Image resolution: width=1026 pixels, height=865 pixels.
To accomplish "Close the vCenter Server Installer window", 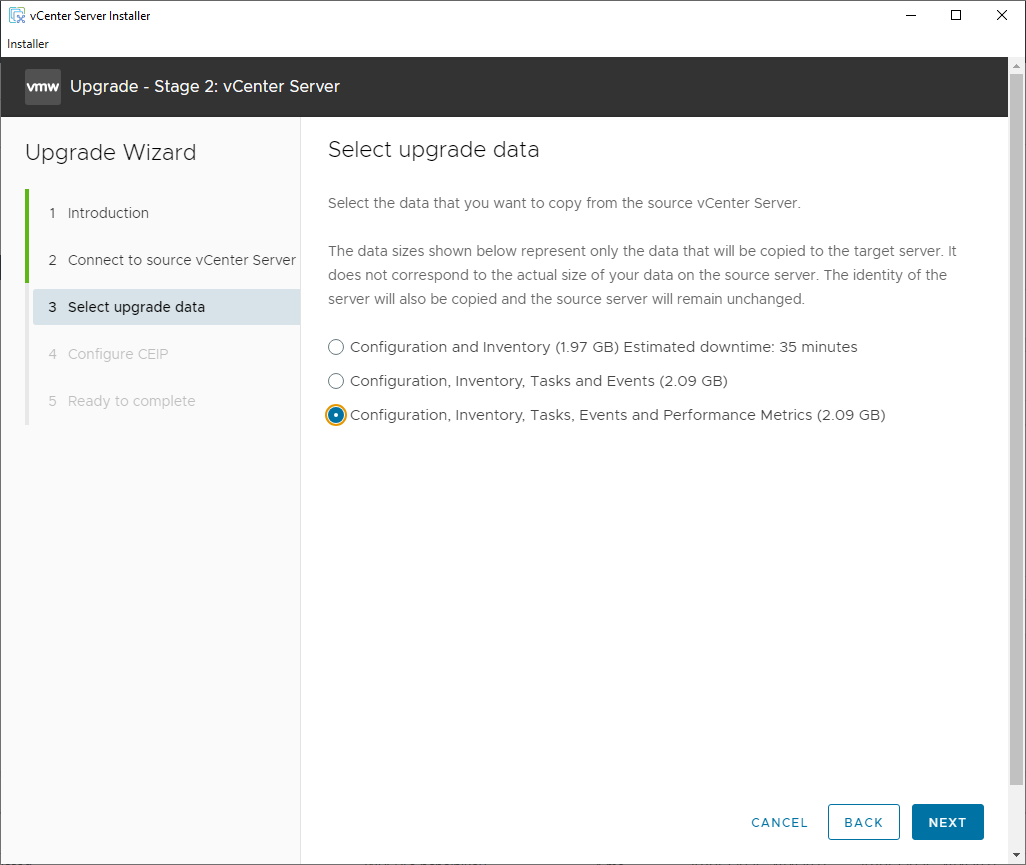I will 1002,15.
